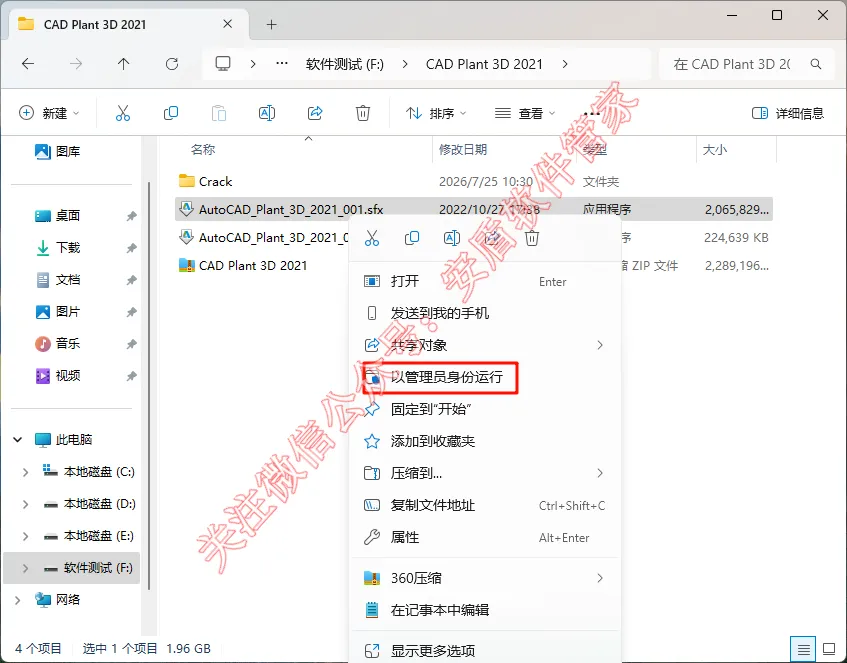Expand the 压缩到... submenu
This screenshot has width=847, height=663.
tap(600, 473)
